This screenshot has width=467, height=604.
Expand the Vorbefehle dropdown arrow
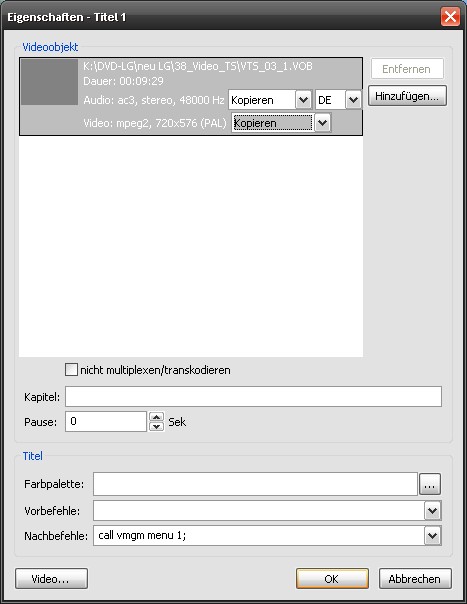tap(433, 511)
